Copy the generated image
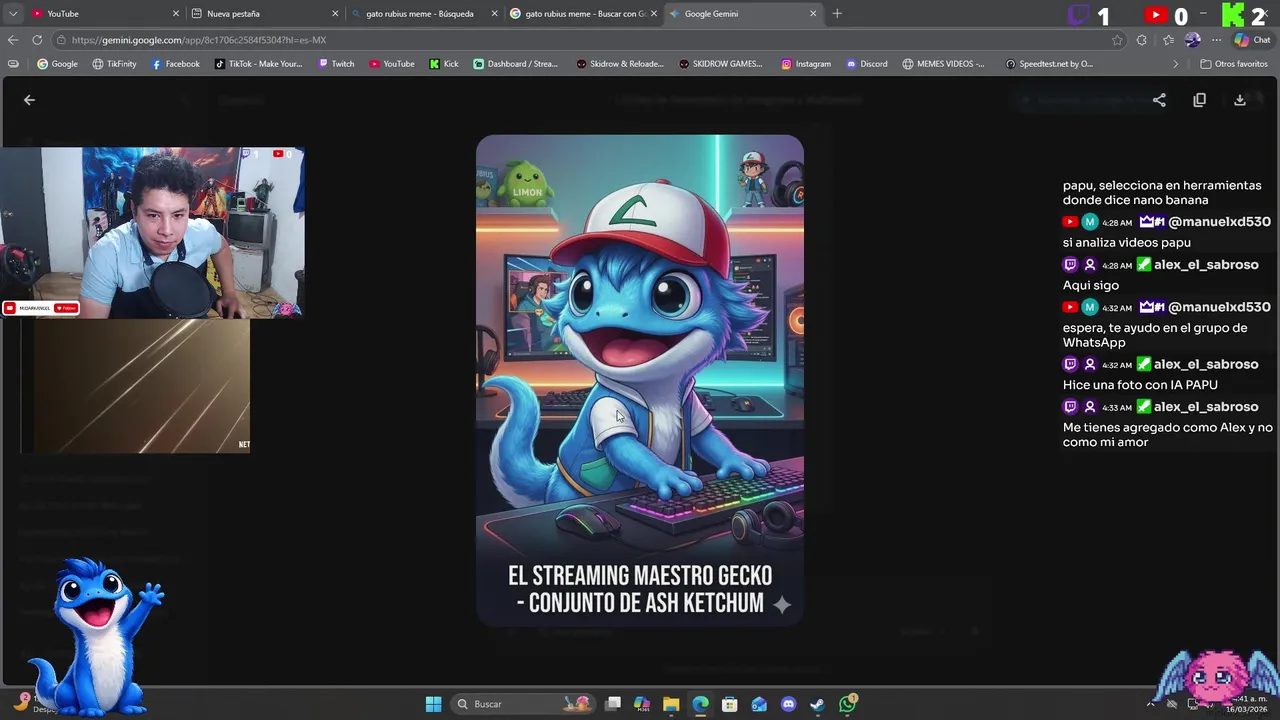1280x720 pixels. [x=1200, y=100]
